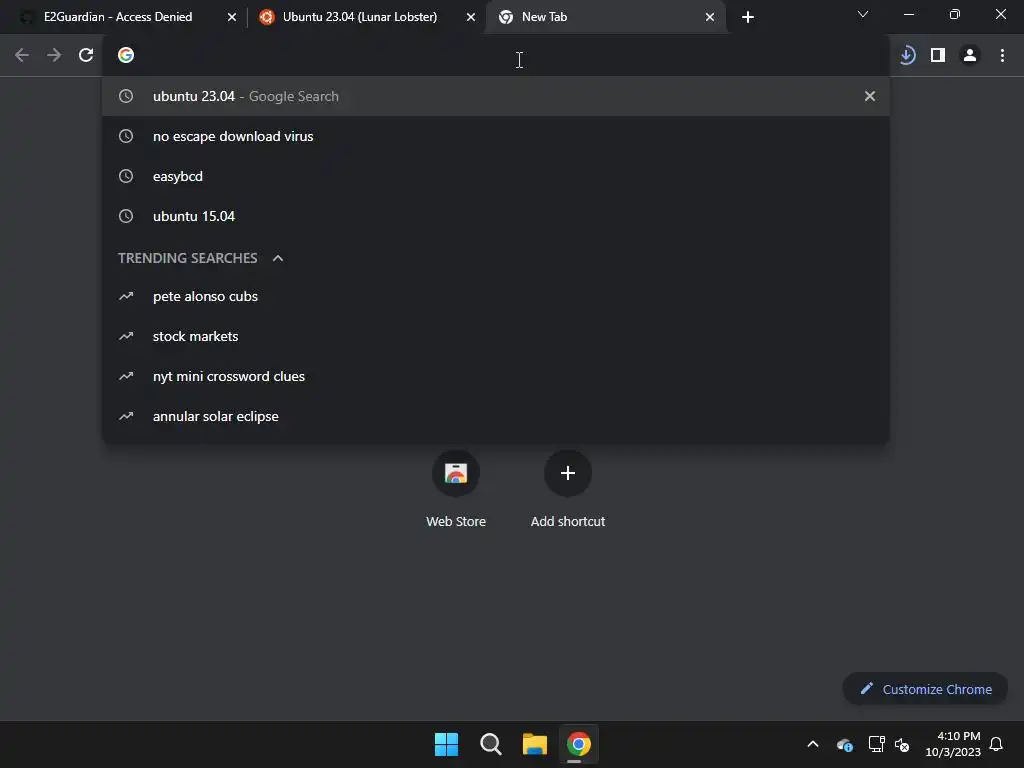Screen dimensions: 1024x768
Task: Click the Chrome taskbar icon
Action: tap(579, 744)
